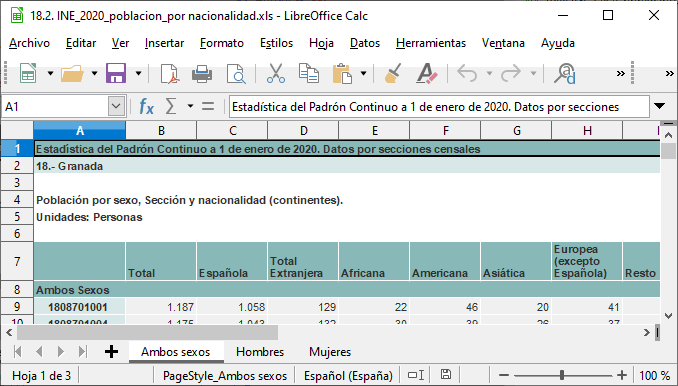678x386 pixels.
Task: Switch to the Mujeres sheet tab
Action: coord(330,352)
